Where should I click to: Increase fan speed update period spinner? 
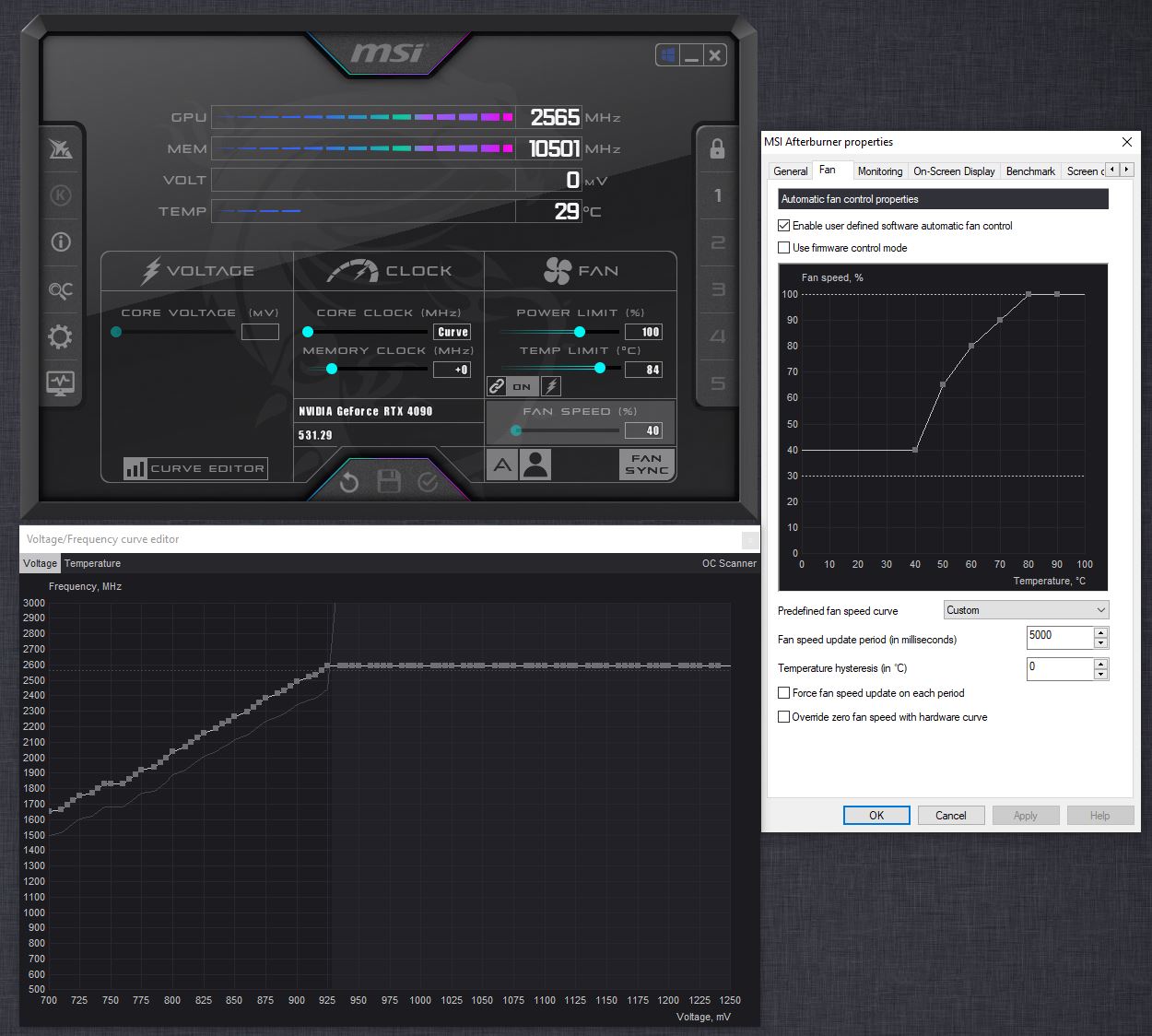(1100, 632)
